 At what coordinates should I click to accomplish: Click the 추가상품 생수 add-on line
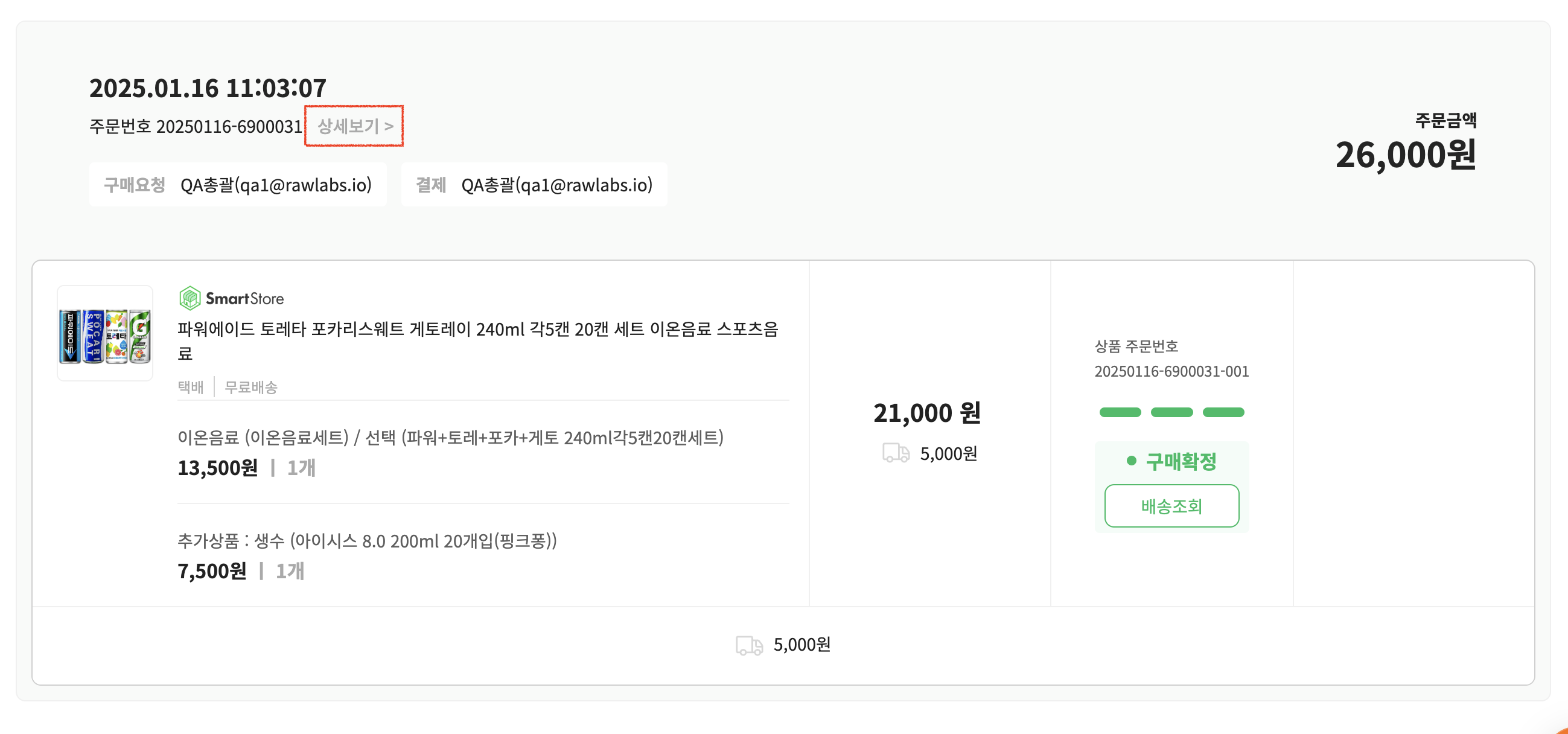pos(367,541)
